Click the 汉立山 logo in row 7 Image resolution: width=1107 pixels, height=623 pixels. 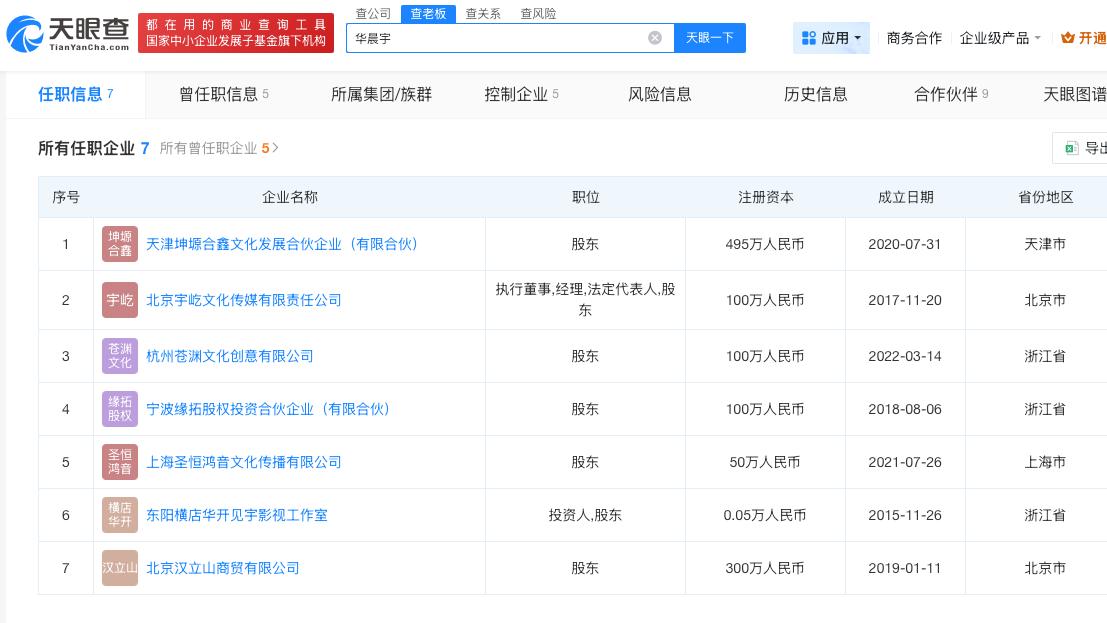(120, 567)
